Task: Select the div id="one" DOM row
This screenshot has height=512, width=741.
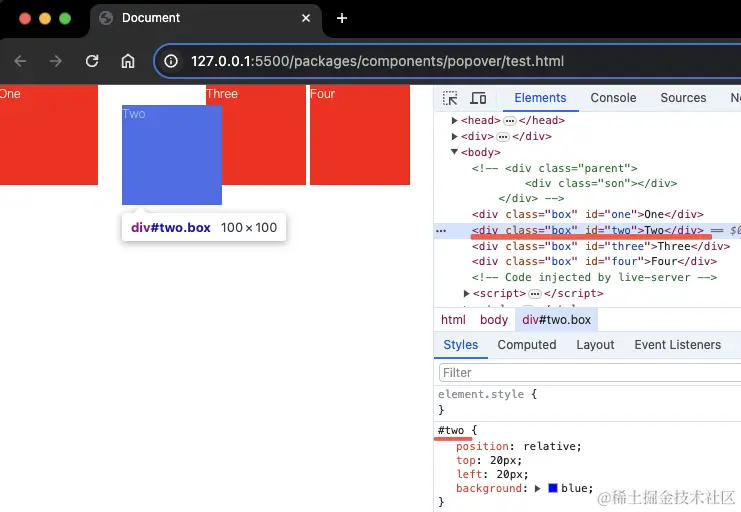Action: 587,215
